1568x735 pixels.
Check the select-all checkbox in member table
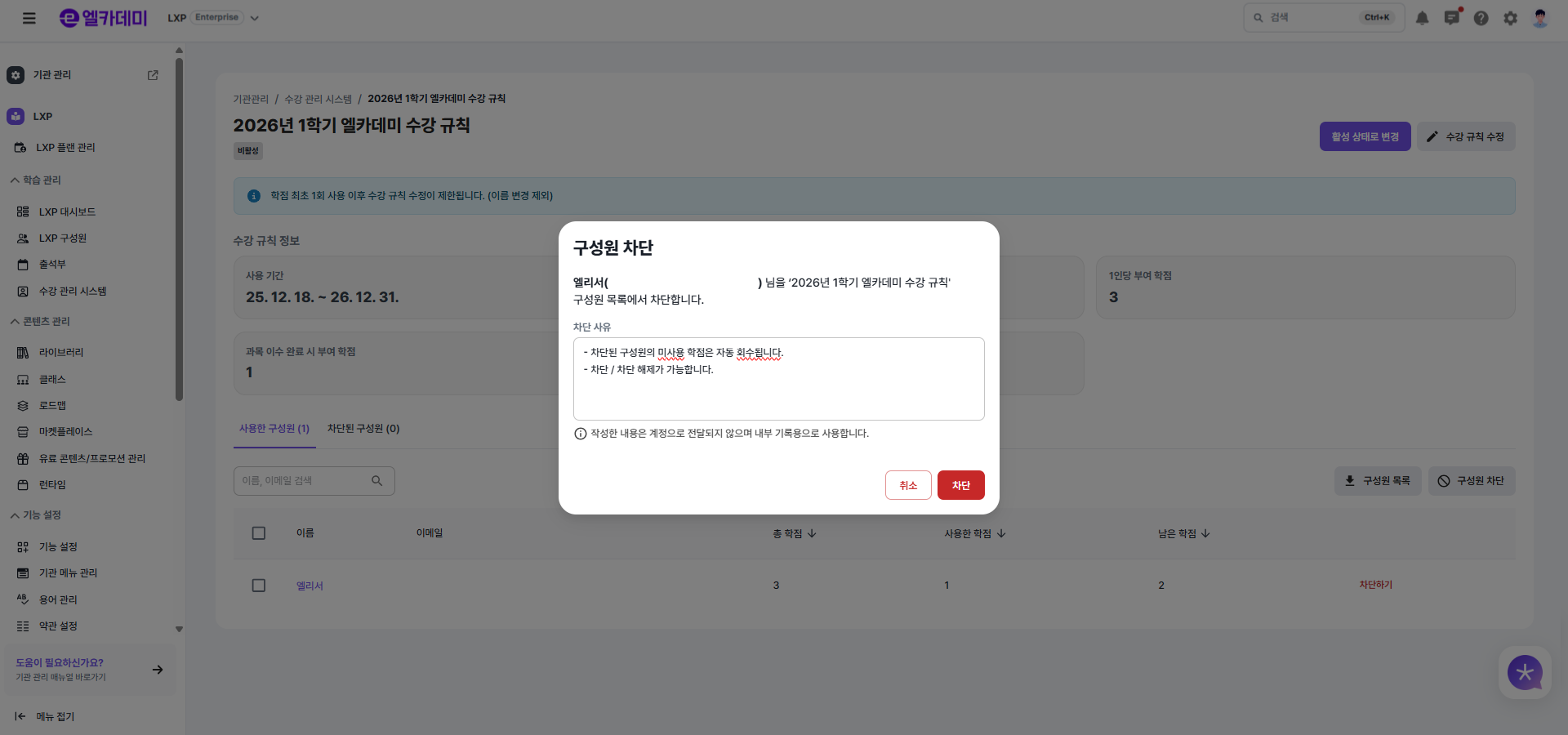259,532
